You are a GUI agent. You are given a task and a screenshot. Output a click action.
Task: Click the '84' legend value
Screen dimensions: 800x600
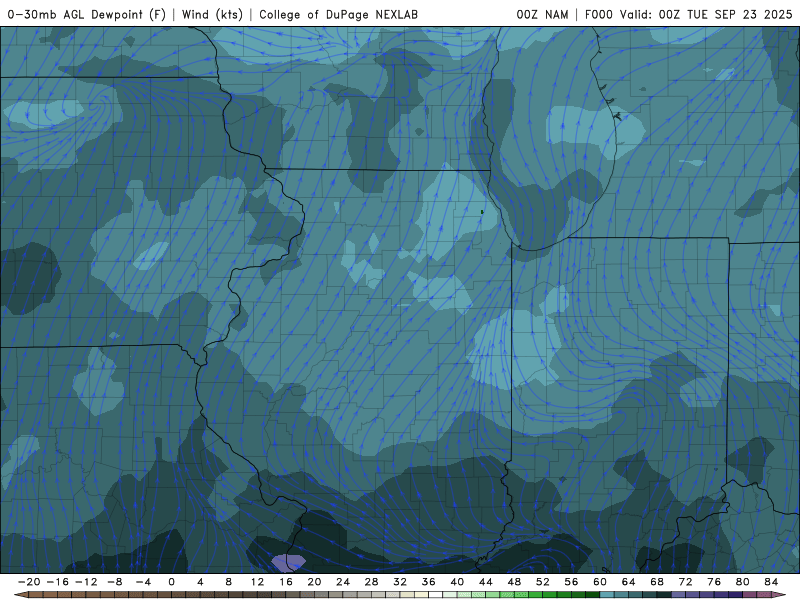coord(771,582)
